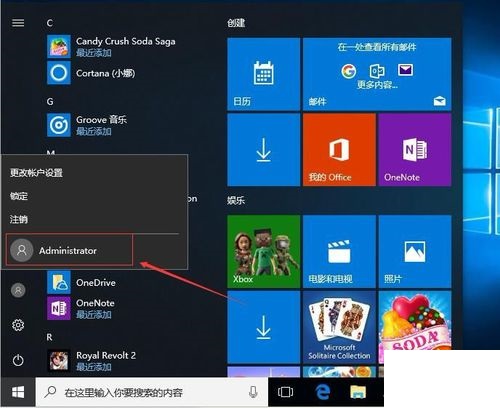Click the download tile beside 我的 Office

point(263,150)
